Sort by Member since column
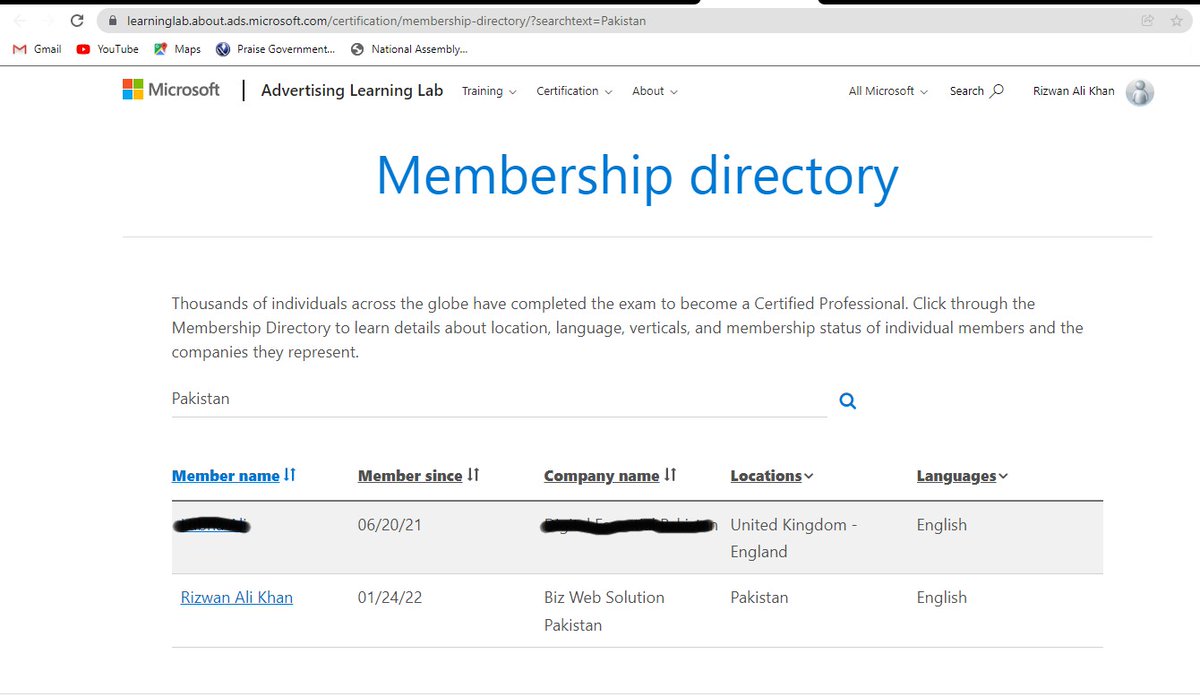Viewport: 1200px width, 697px height. coord(419,476)
